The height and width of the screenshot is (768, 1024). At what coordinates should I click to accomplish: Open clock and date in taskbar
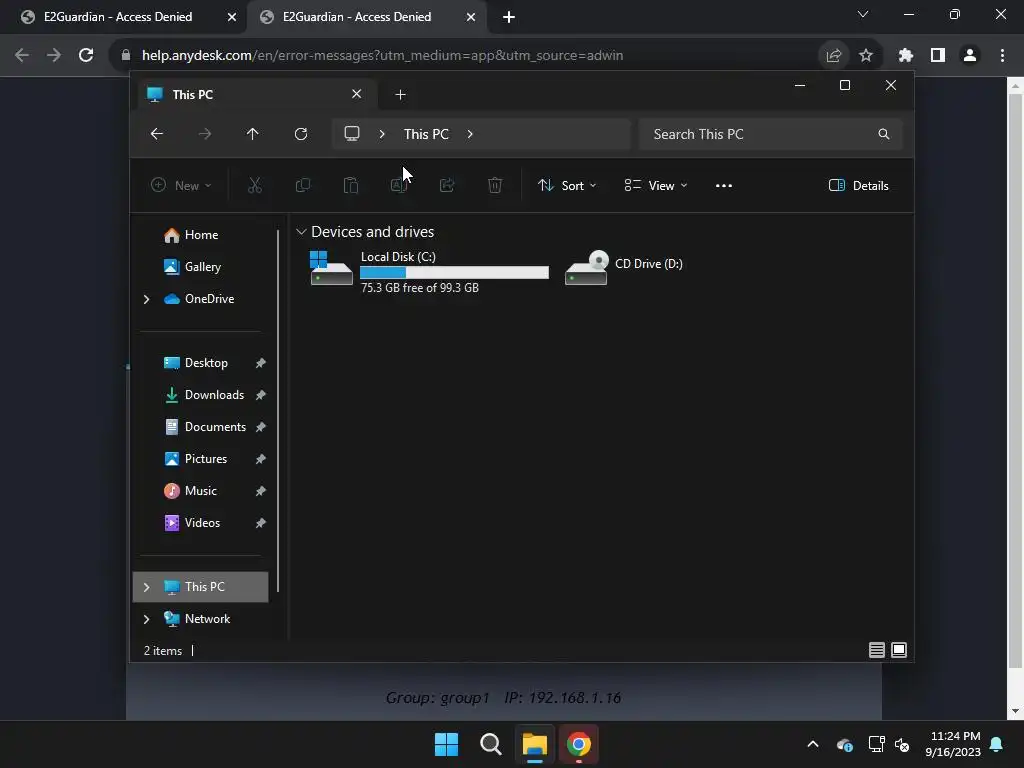(953, 744)
